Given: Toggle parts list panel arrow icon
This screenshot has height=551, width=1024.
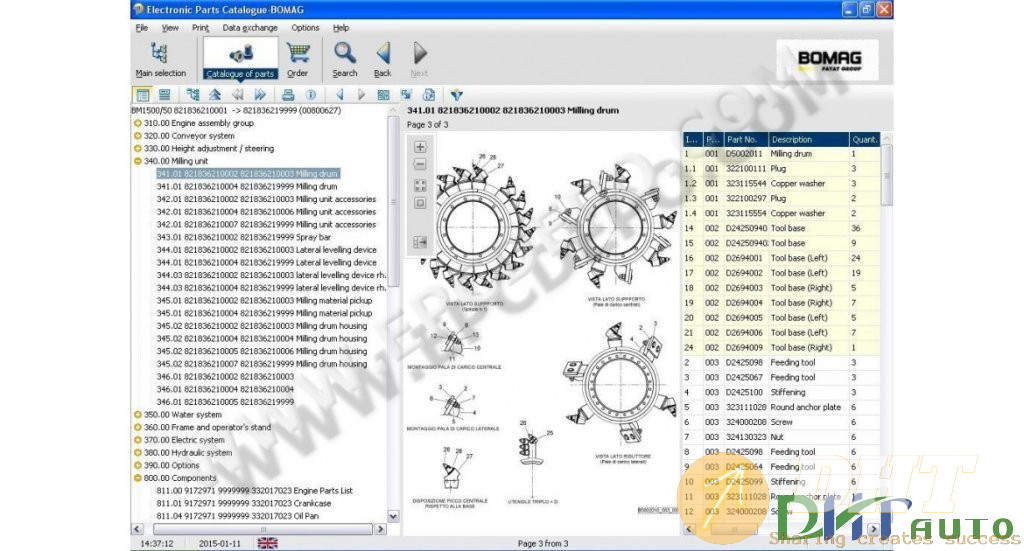Looking at the screenshot, I should (420, 242).
